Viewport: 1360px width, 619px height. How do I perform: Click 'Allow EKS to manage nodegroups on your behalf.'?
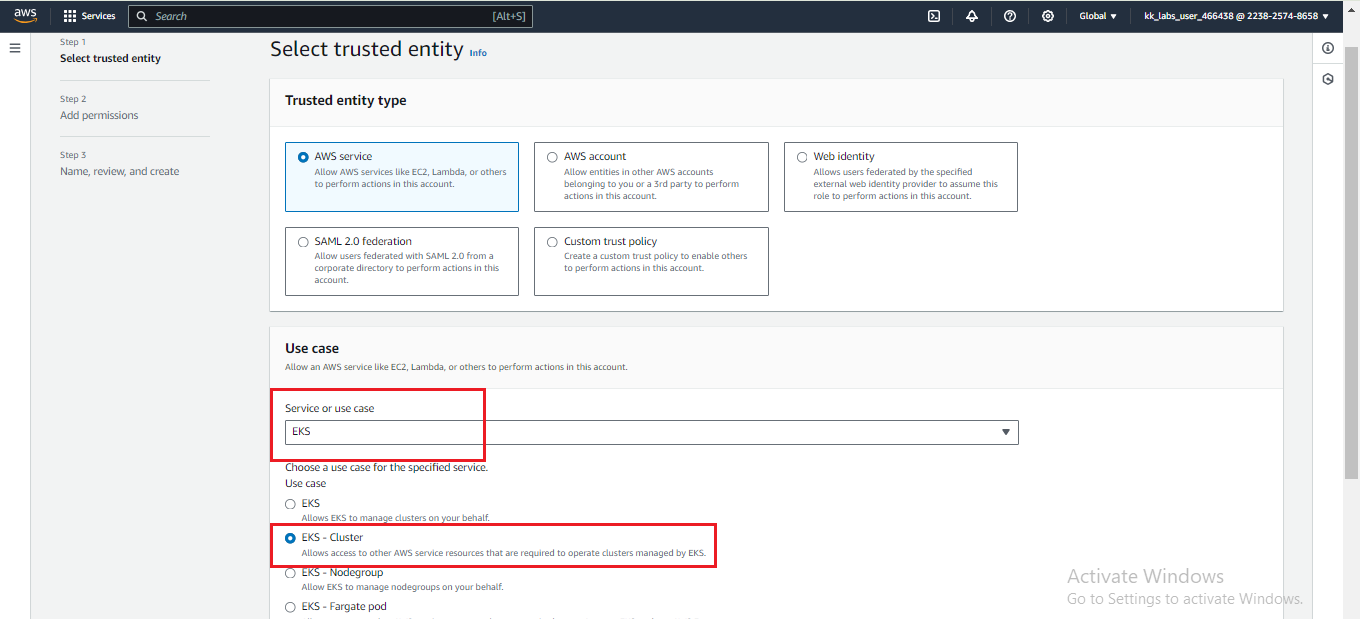point(402,587)
